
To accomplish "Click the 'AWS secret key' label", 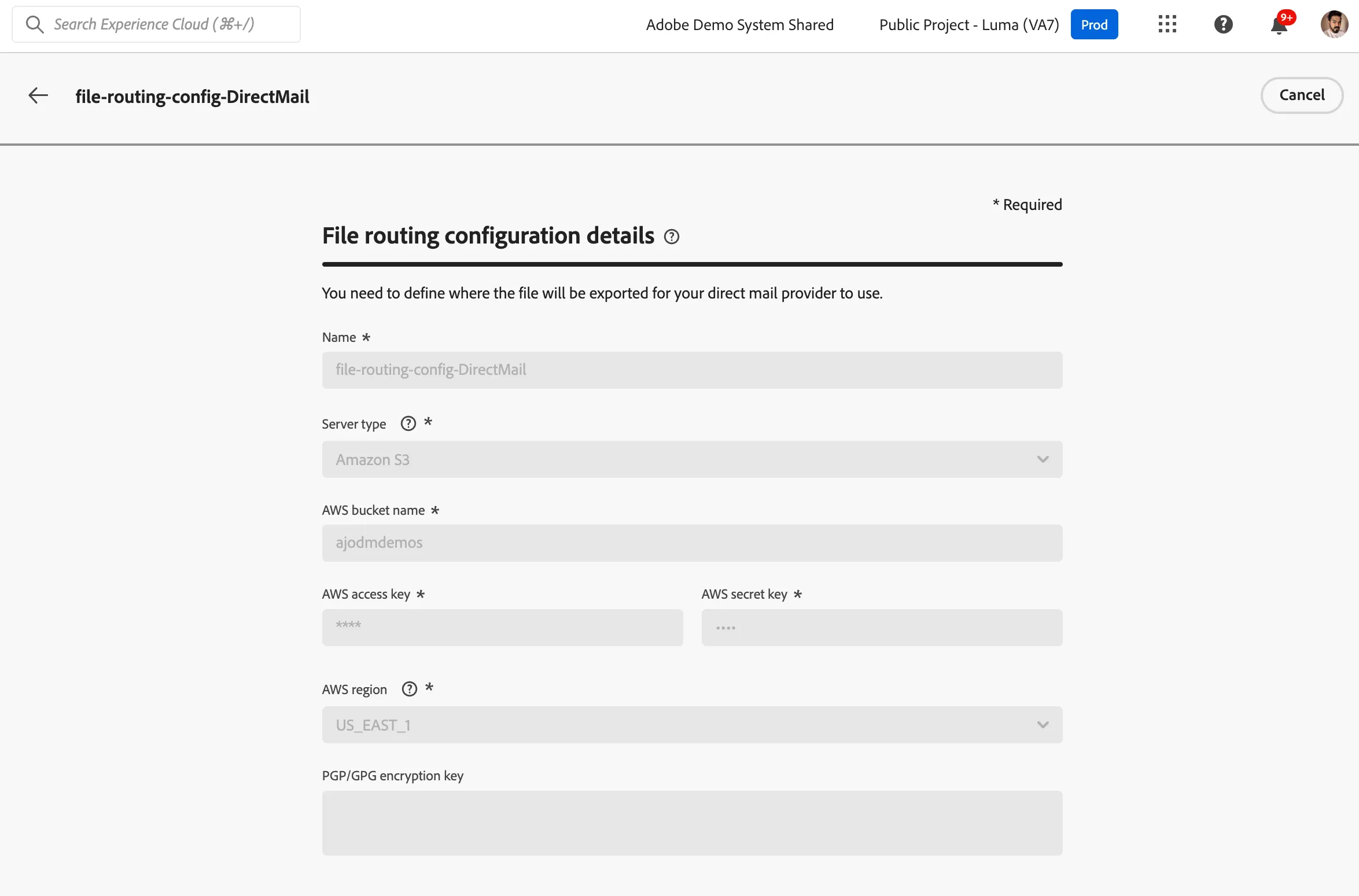I will tap(745, 594).
